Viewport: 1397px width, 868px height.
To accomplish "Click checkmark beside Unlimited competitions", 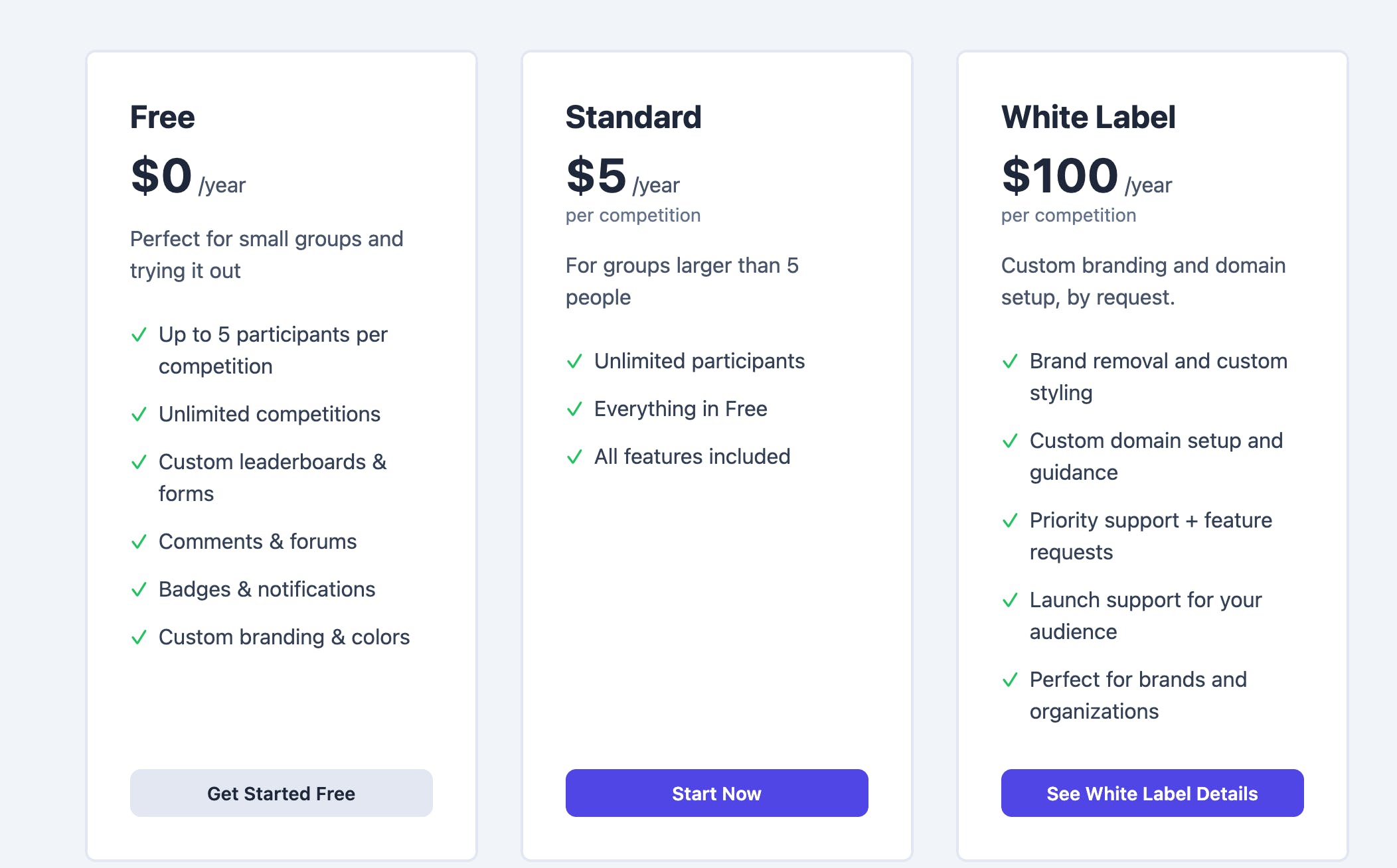I will point(139,415).
